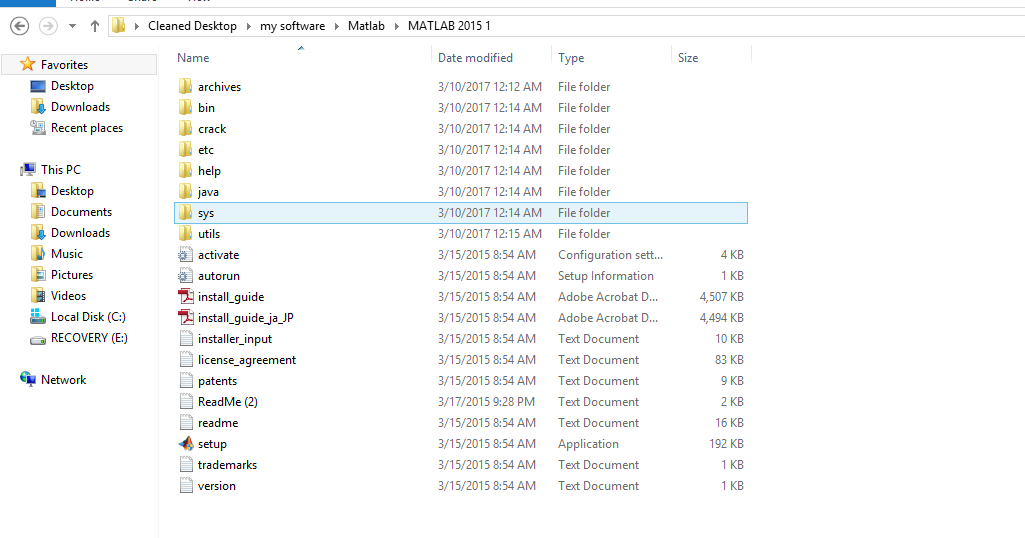The image size is (1025, 538).
Task: Click the Forward navigation arrow
Action: [48, 26]
